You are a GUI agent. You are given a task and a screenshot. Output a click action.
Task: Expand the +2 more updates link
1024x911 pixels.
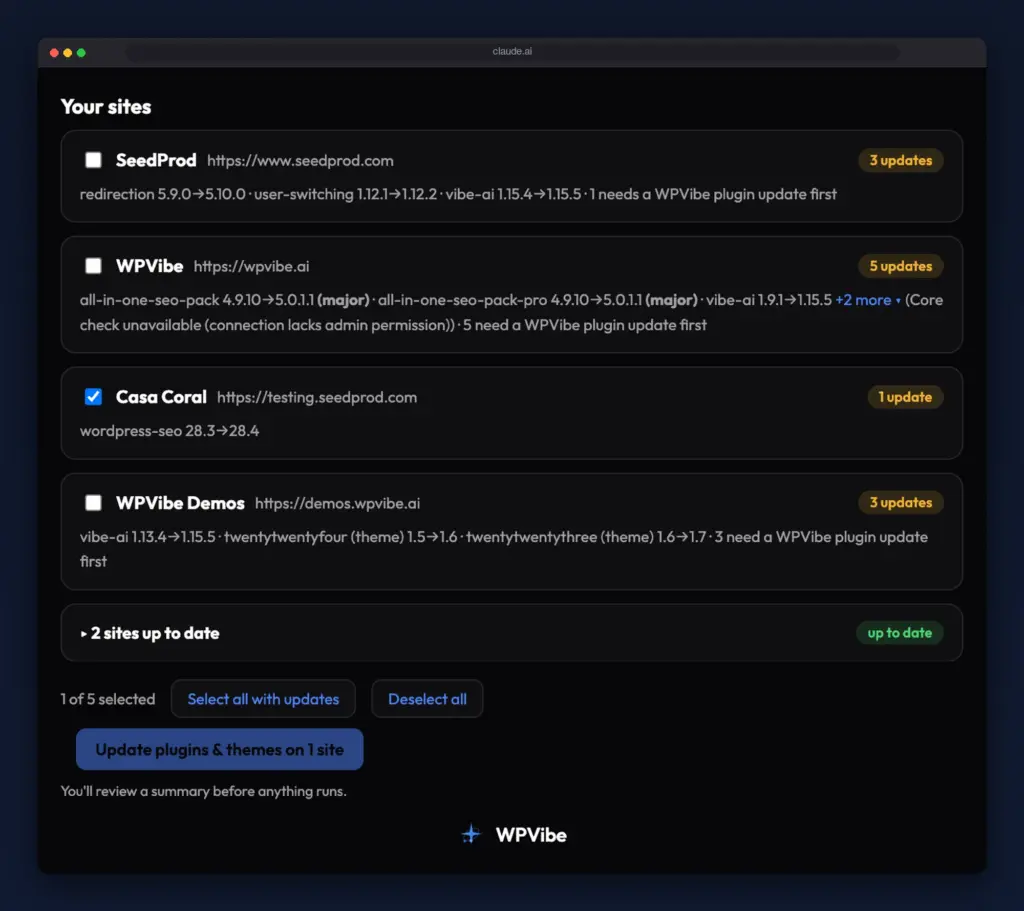pyautogui.click(x=868, y=300)
